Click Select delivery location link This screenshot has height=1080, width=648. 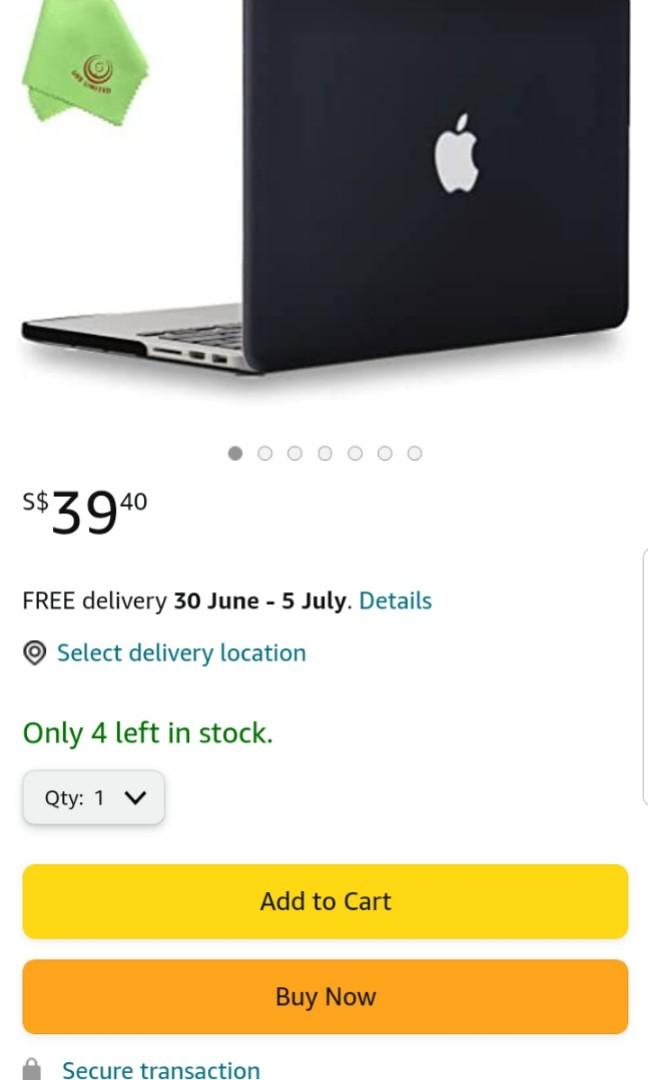181,653
